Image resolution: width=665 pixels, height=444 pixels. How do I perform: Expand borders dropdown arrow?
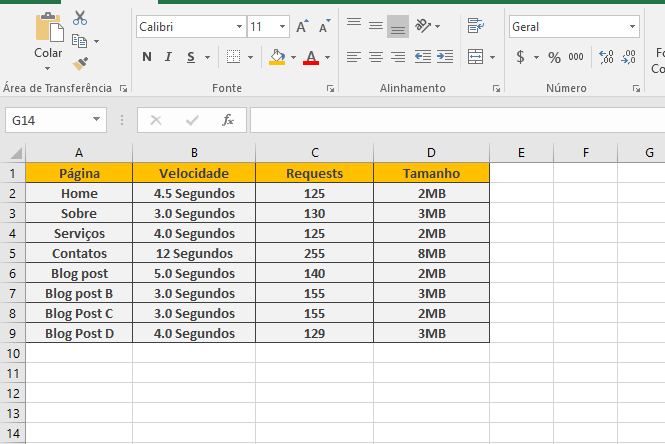point(250,57)
